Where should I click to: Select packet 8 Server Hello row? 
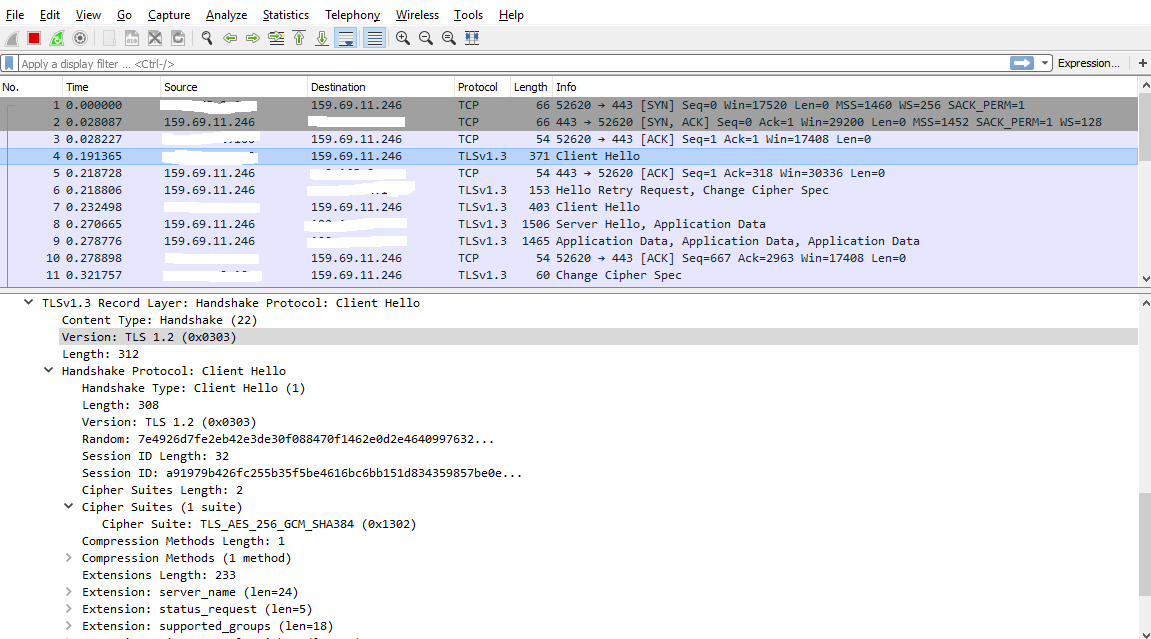tap(569, 224)
